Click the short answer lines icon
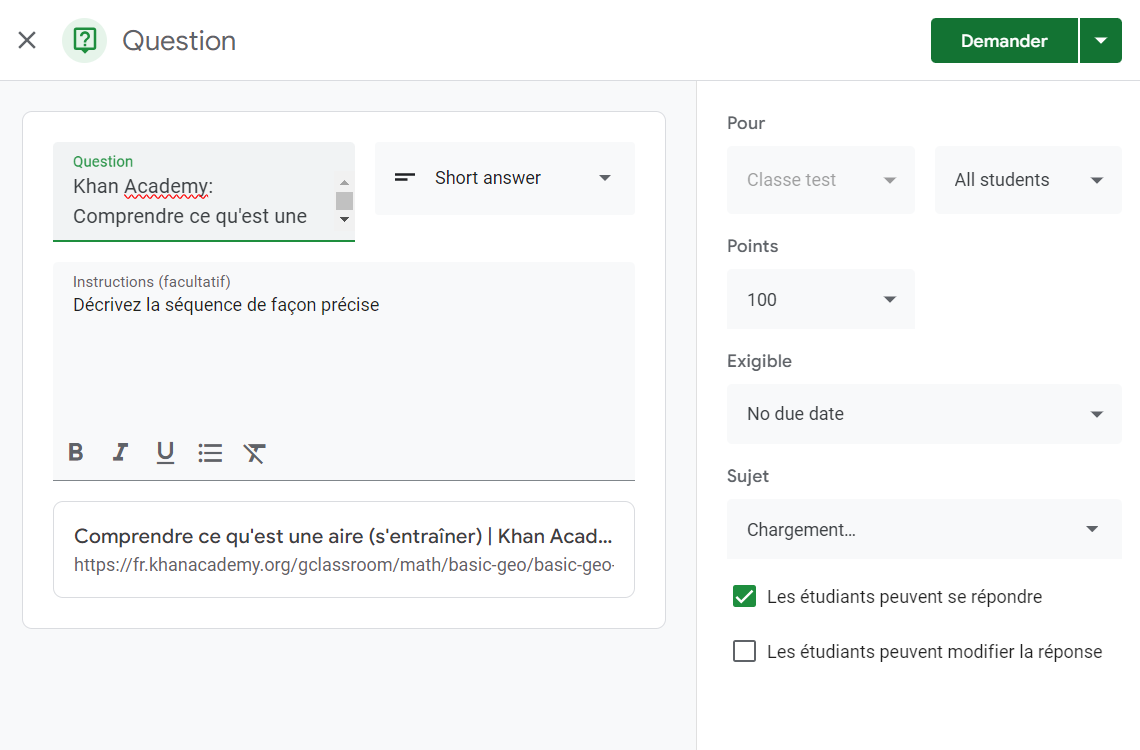Image resolution: width=1140 pixels, height=750 pixels. click(x=405, y=177)
